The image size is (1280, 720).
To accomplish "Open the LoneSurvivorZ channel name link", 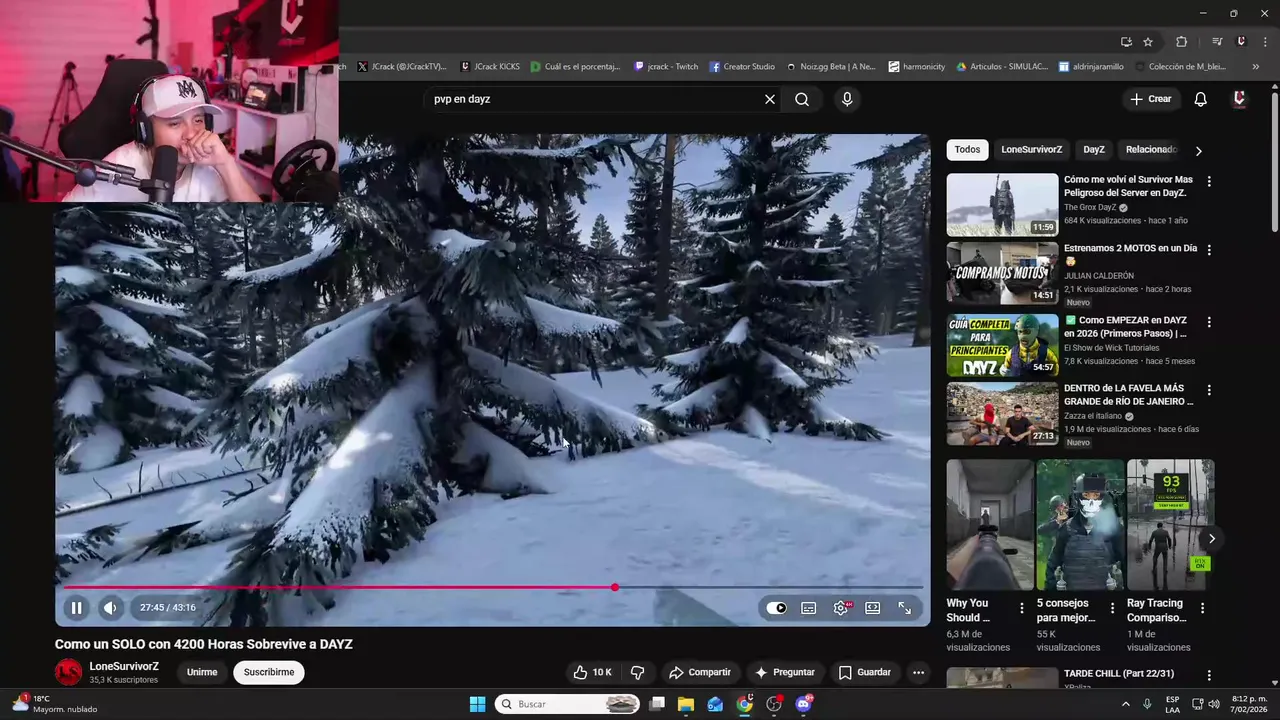I will [124, 666].
